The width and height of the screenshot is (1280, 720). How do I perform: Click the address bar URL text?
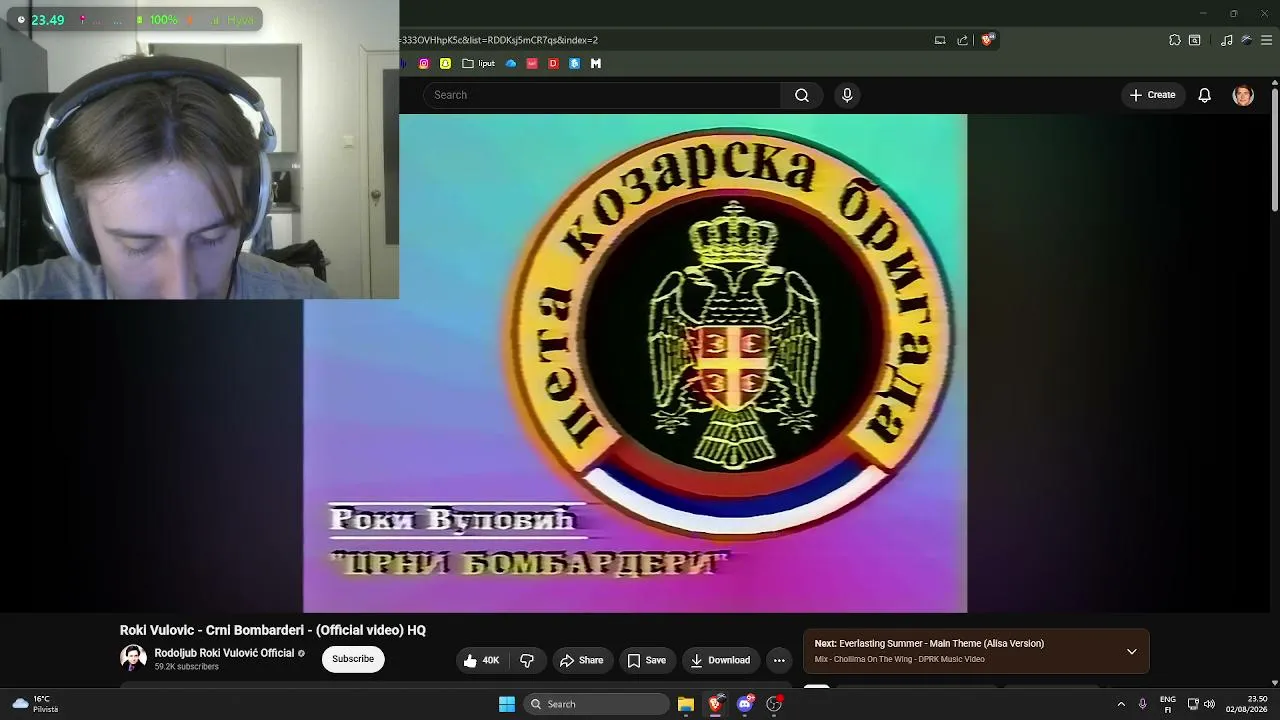[x=499, y=40]
